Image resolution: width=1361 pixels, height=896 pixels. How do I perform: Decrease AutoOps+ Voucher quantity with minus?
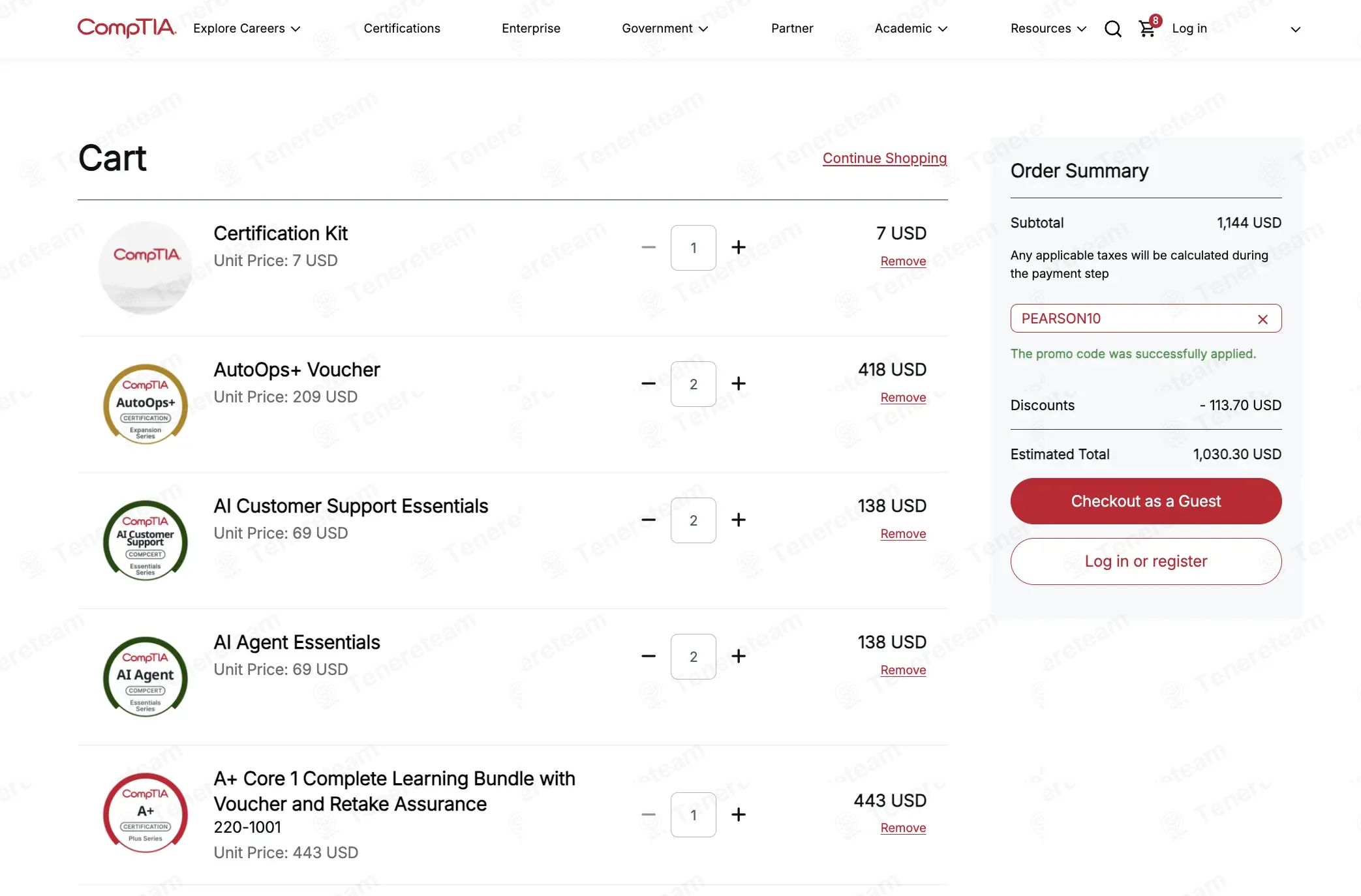pyautogui.click(x=649, y=383)
